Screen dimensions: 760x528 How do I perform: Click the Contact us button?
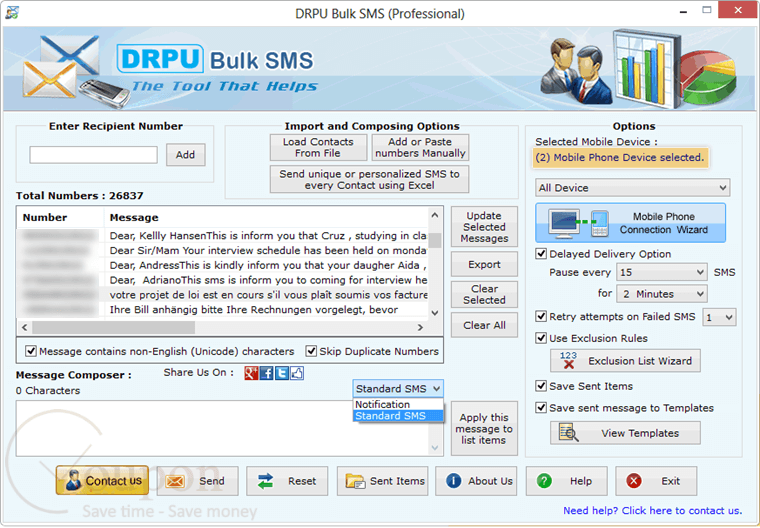102,480
